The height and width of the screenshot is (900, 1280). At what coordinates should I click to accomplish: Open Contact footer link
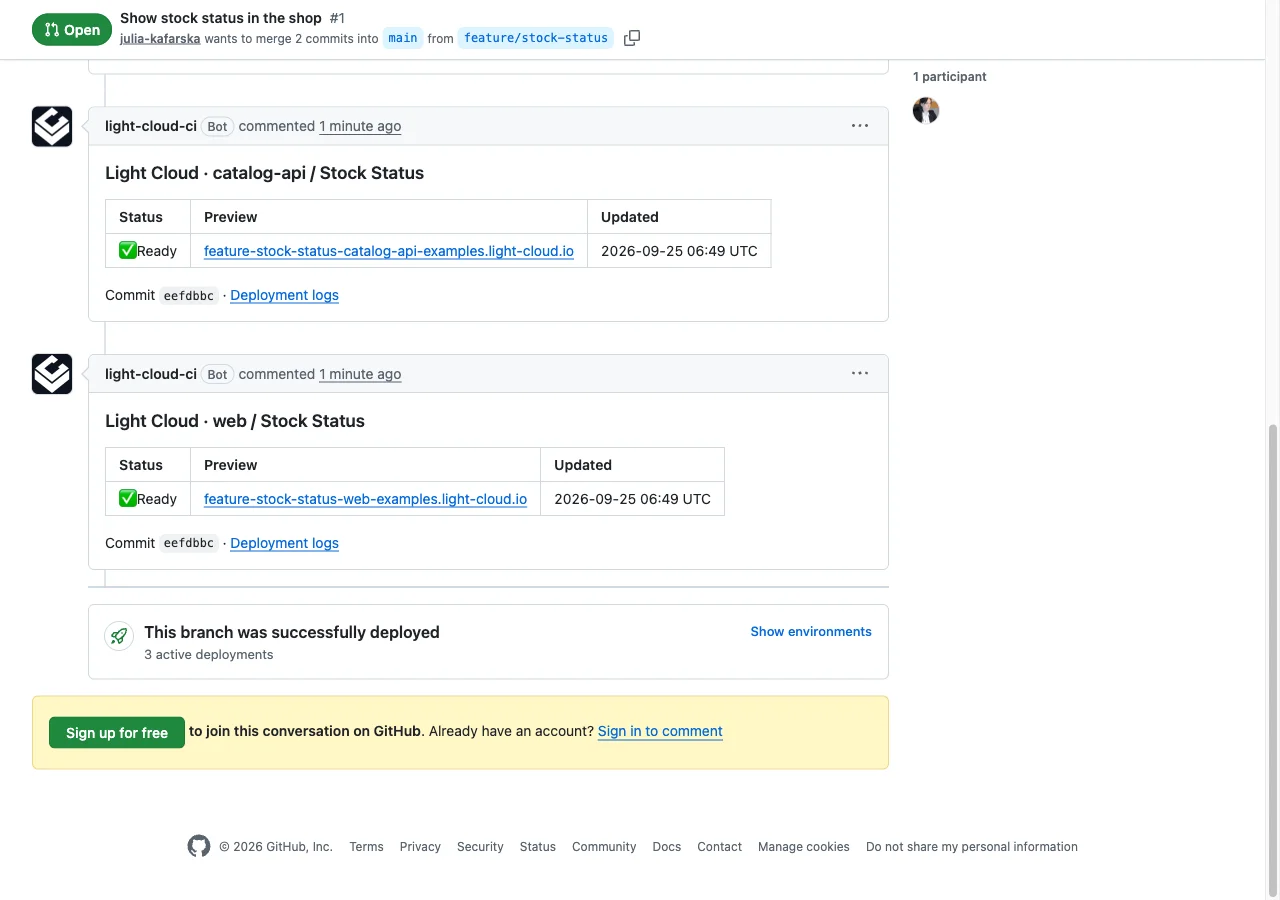(719, 847)
